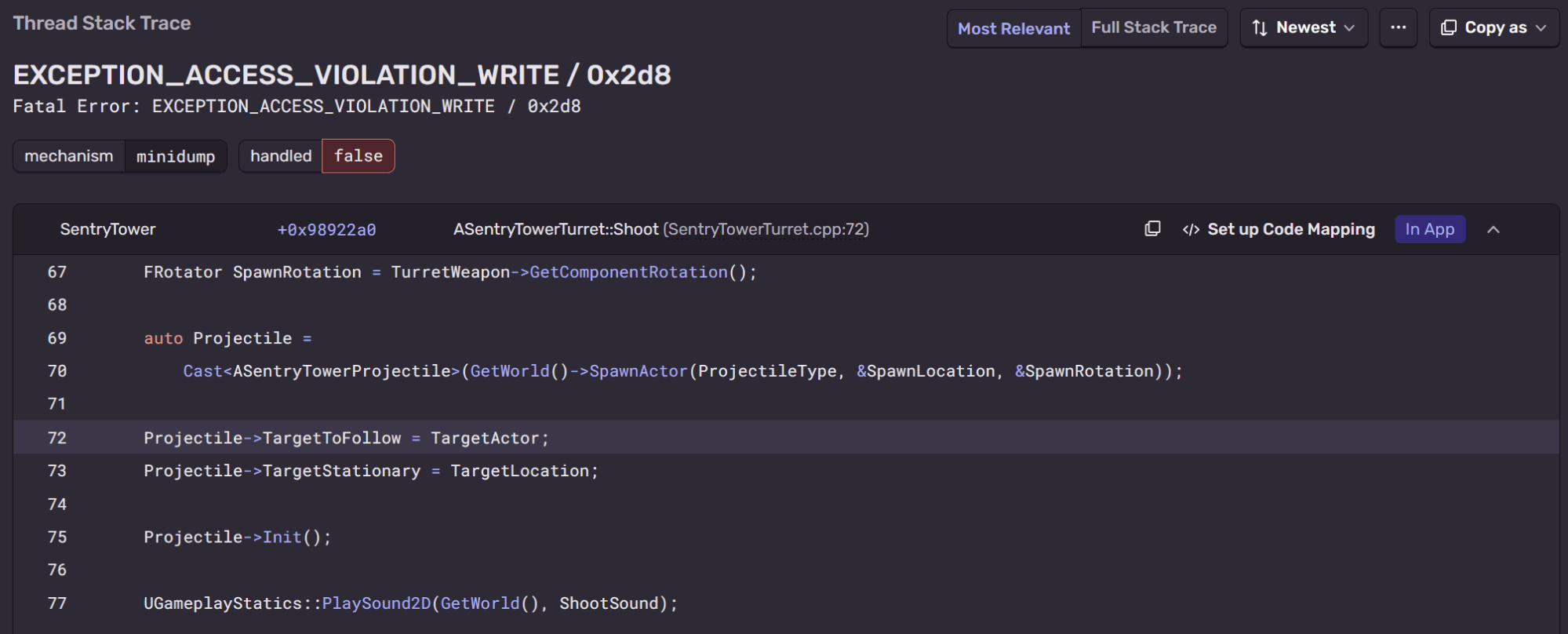This screenshot has height=634, width=1568.
Task: Click the Thread Stack Trace heading
Action: click(x=102, y=24)
